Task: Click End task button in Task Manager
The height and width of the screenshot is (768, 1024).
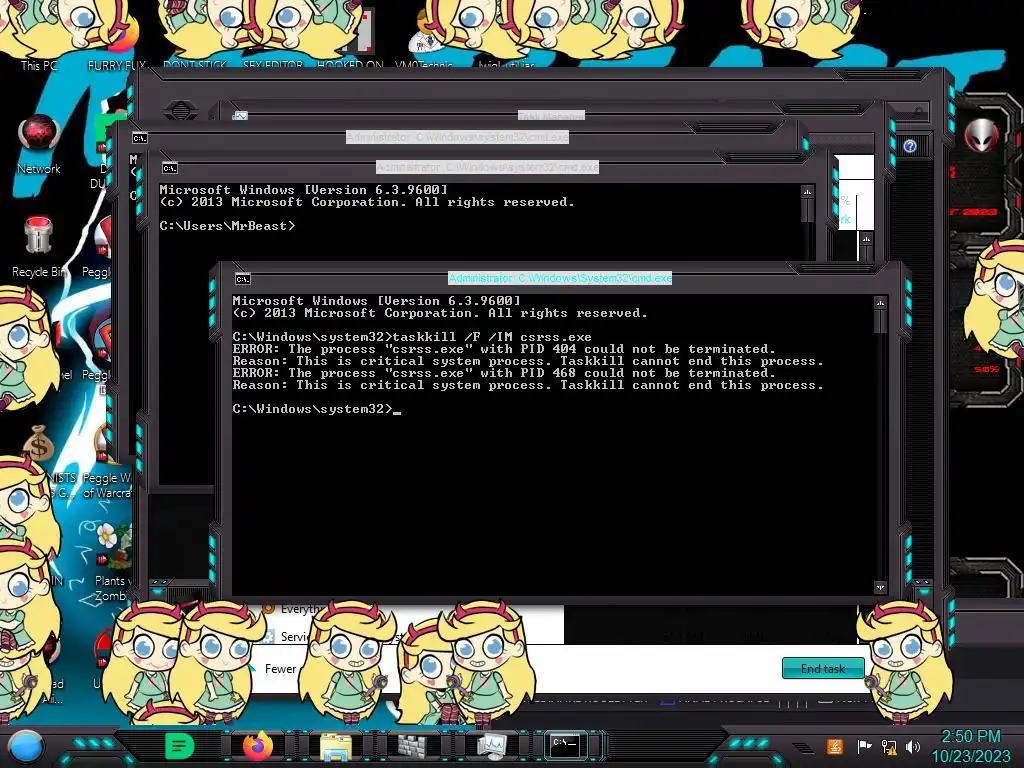Action: (823, 668)
